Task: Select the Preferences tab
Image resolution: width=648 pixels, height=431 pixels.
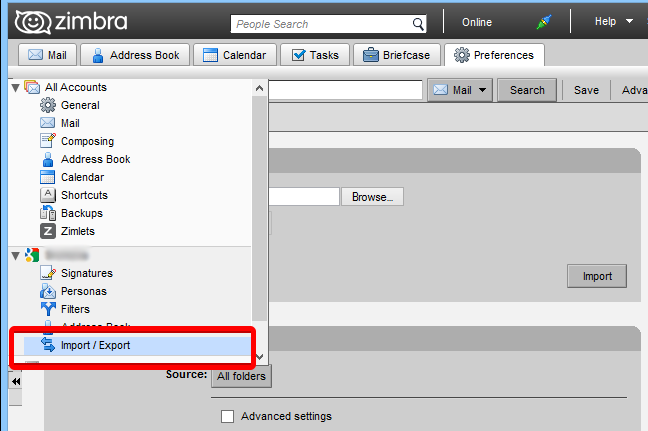Action: (x=494, y=55)
